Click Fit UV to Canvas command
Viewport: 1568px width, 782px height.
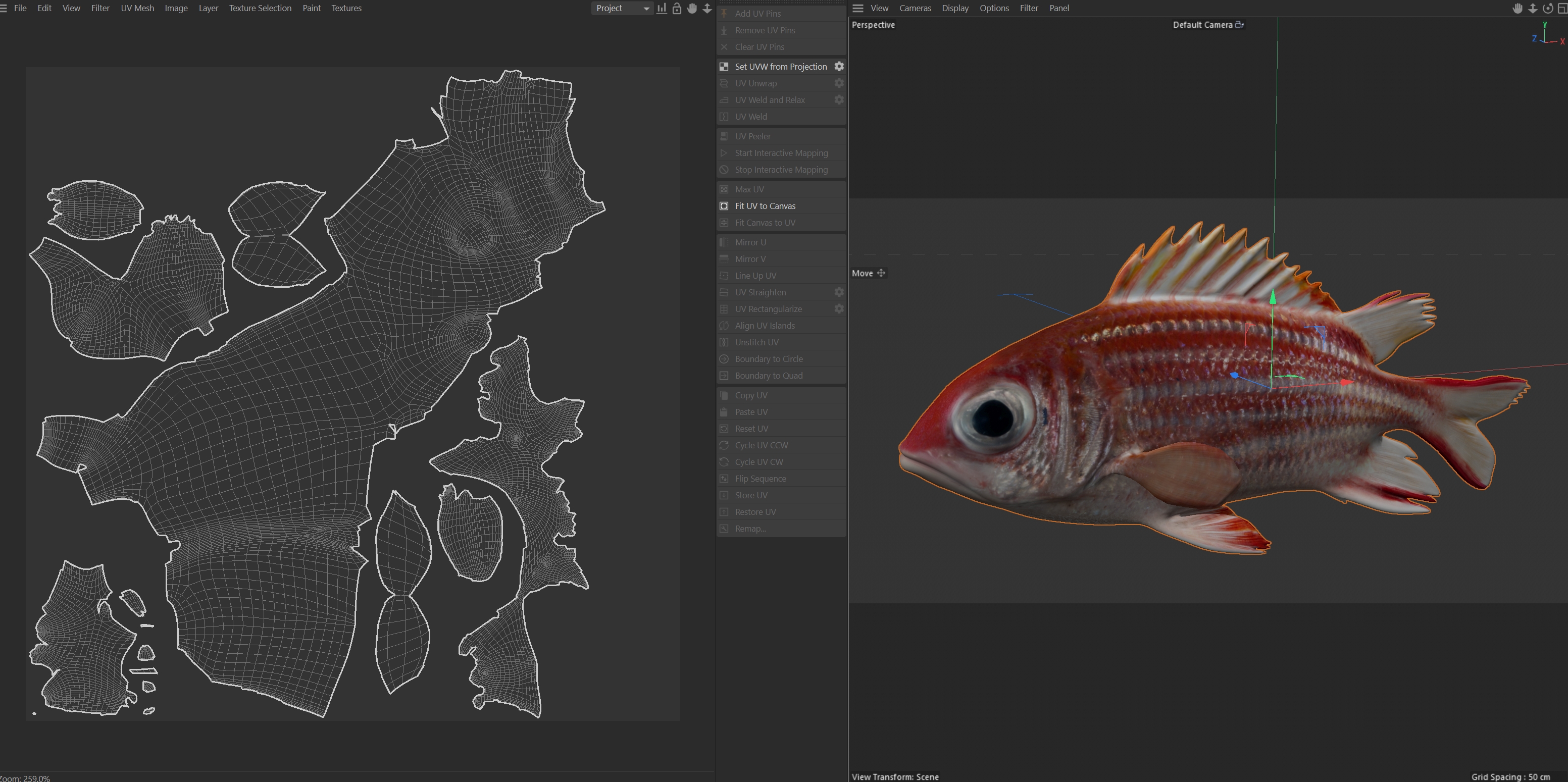click(765, 206)
